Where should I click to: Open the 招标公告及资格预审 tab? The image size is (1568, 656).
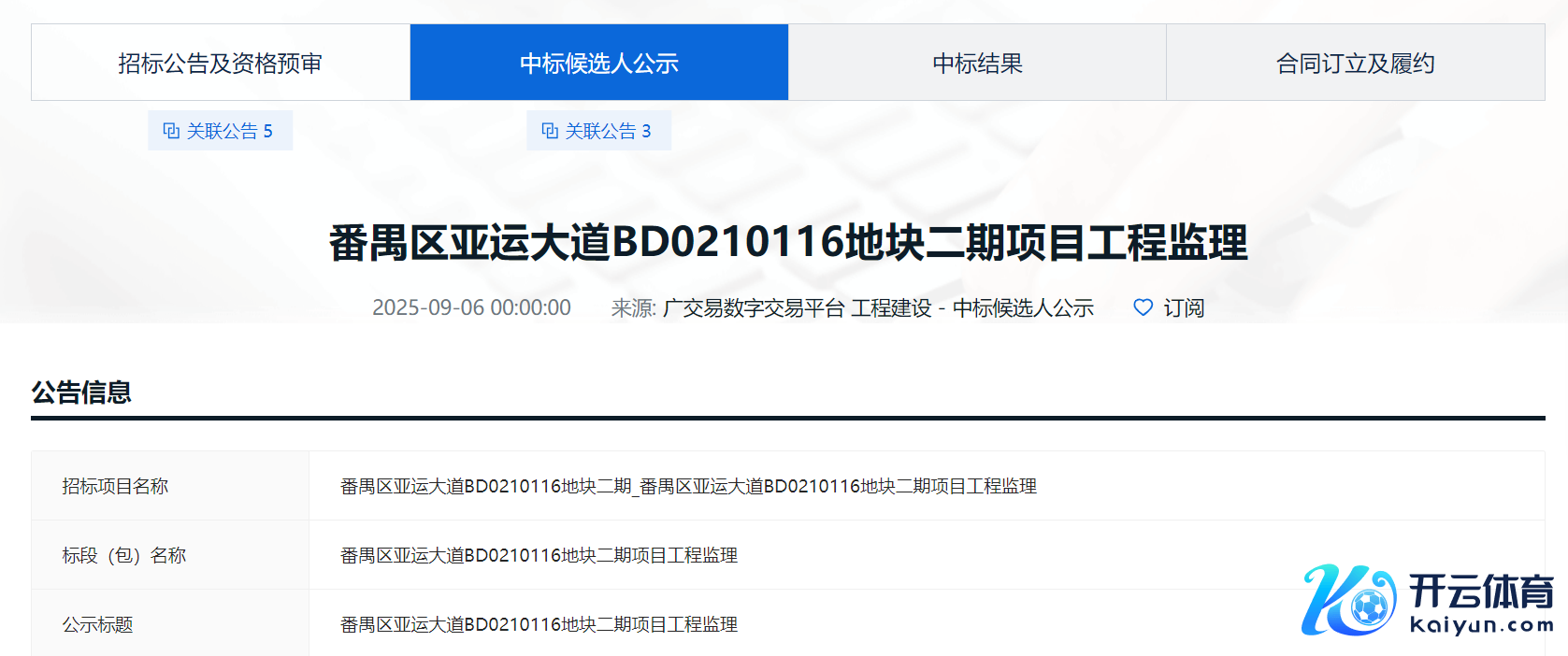[x=220, y=64]
